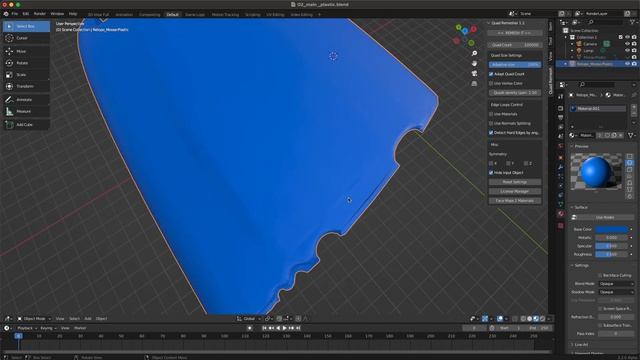
Task: Collapse the Quad Remesher panel
Action: [x=489, y=23]
